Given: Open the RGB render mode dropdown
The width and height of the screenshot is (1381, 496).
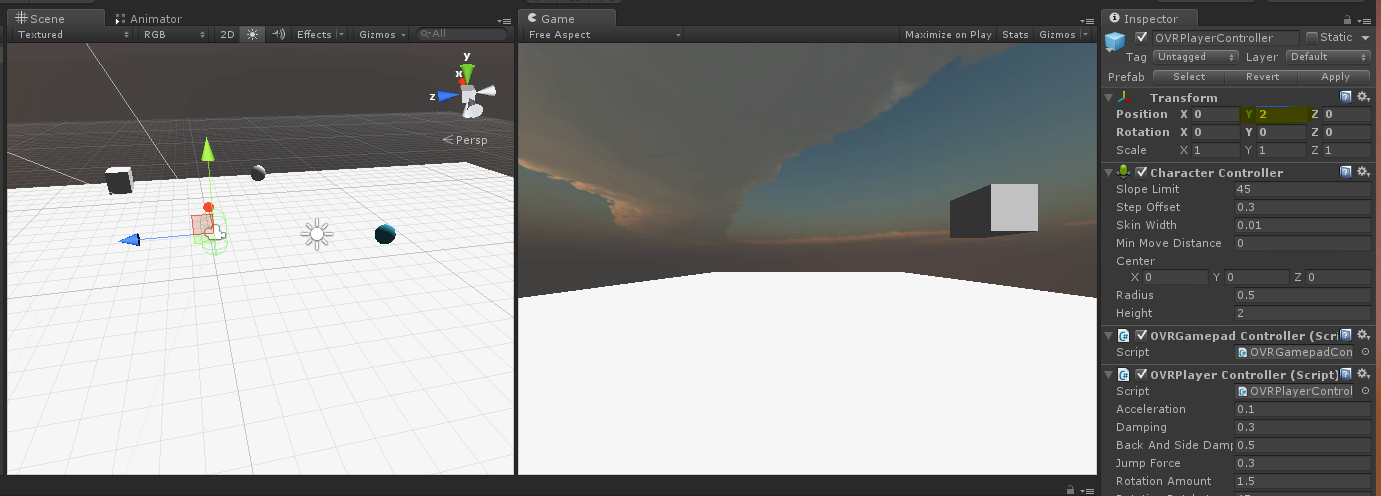Looking at the screenshot, I should click(x=173, y=34).
